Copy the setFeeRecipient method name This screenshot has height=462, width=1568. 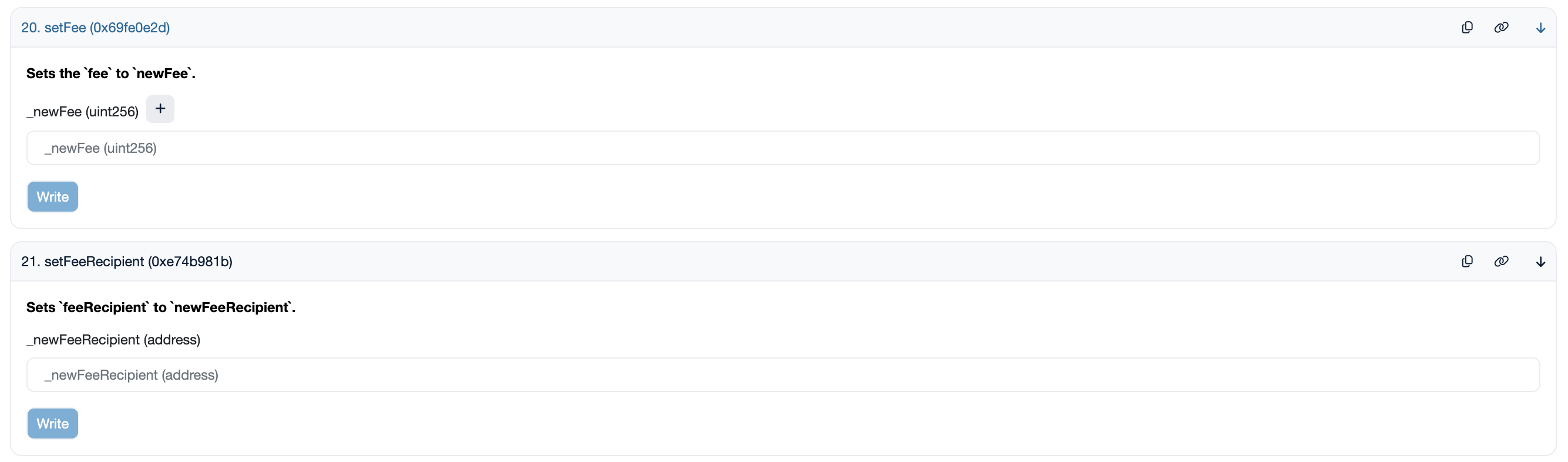(1467, 262)
